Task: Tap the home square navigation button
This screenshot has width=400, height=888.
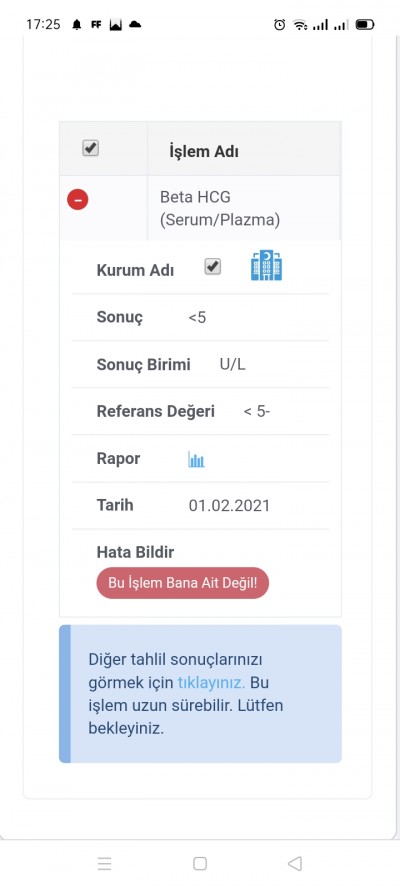Action: (199, 863)
